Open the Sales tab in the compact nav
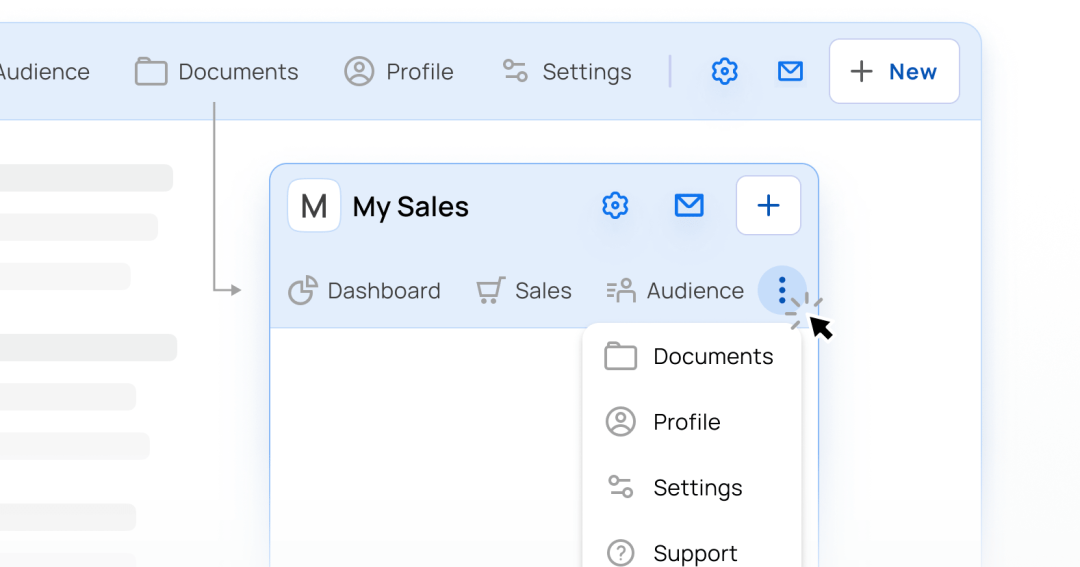This screenshot has width=1080, height=567. pyautogui.click(x=523, y=290)
